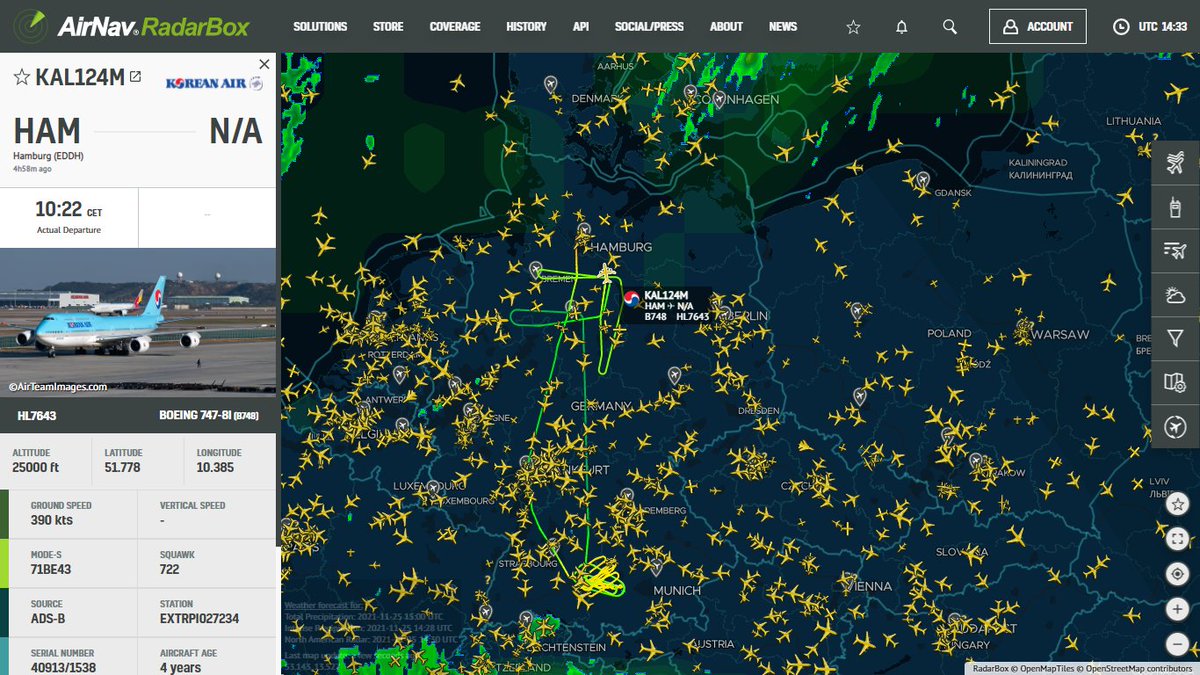Zoom out the map with minus button
The width and height of the screenshot is (1200, 675).
1178,643
